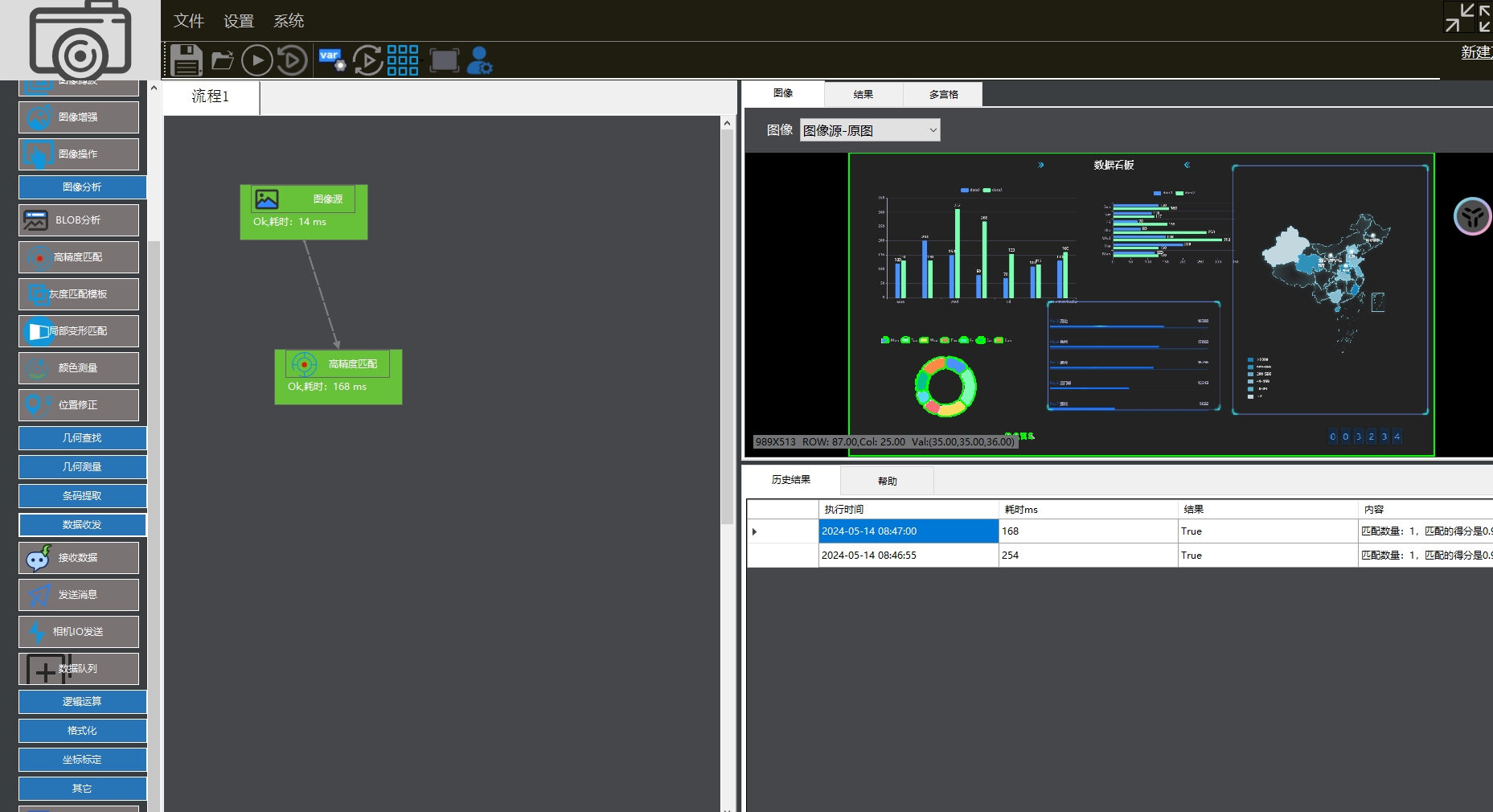The height and width of the screenshot is (812, 1493).
Task: Run the flow once with the play icon
Action: (x=256, y=59)
